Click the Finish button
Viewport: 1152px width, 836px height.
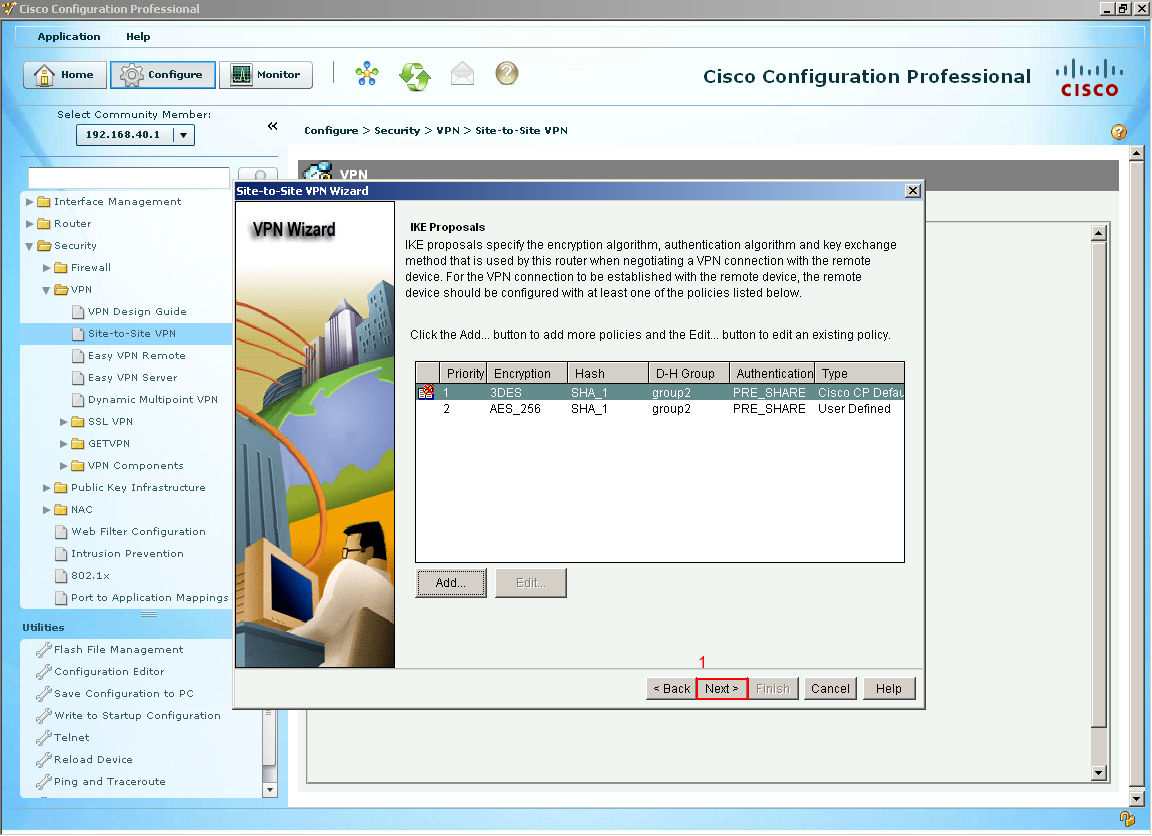click(x=773, y=689)
